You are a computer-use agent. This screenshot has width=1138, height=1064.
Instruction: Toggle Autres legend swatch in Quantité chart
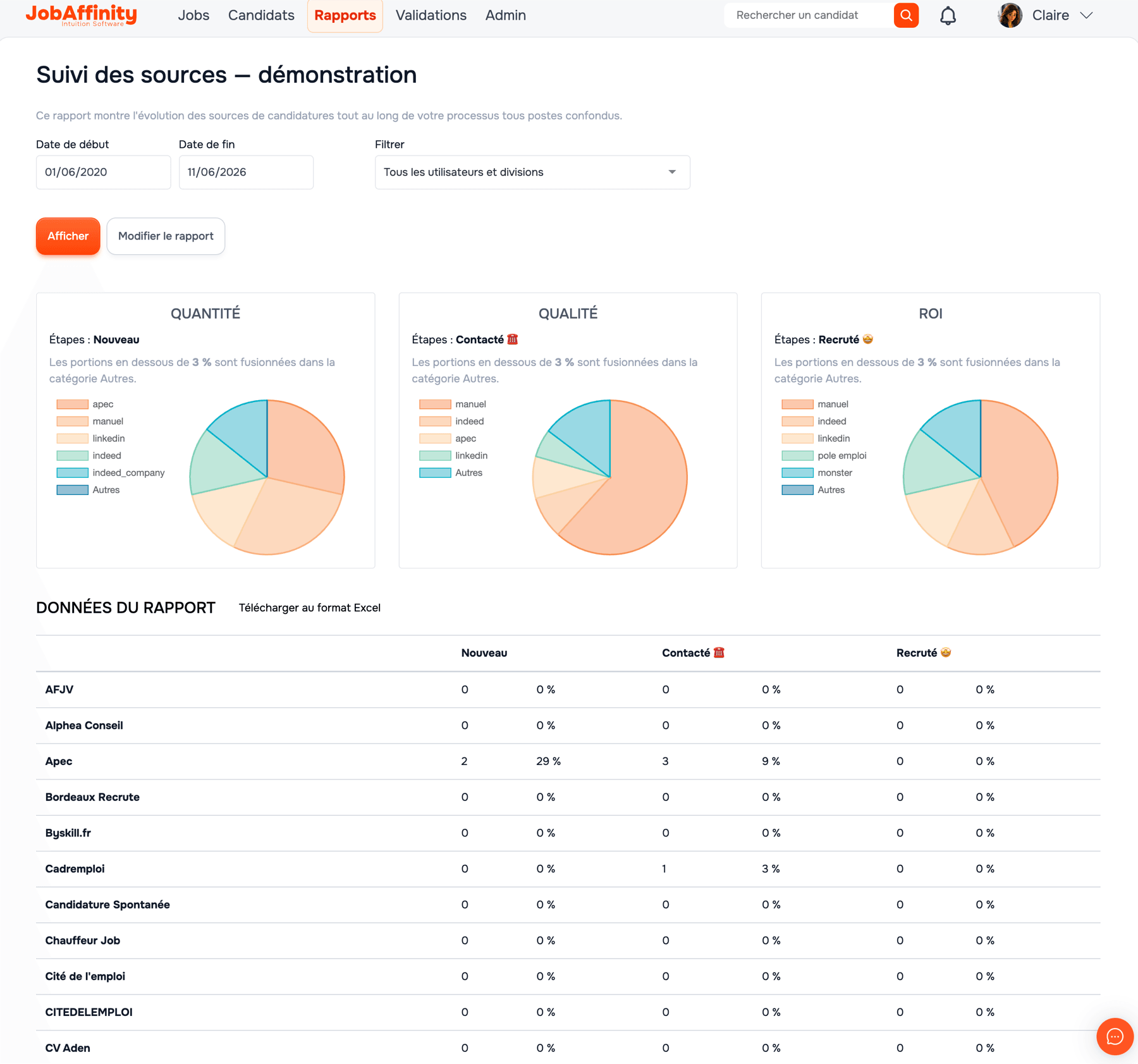[72, 489]
